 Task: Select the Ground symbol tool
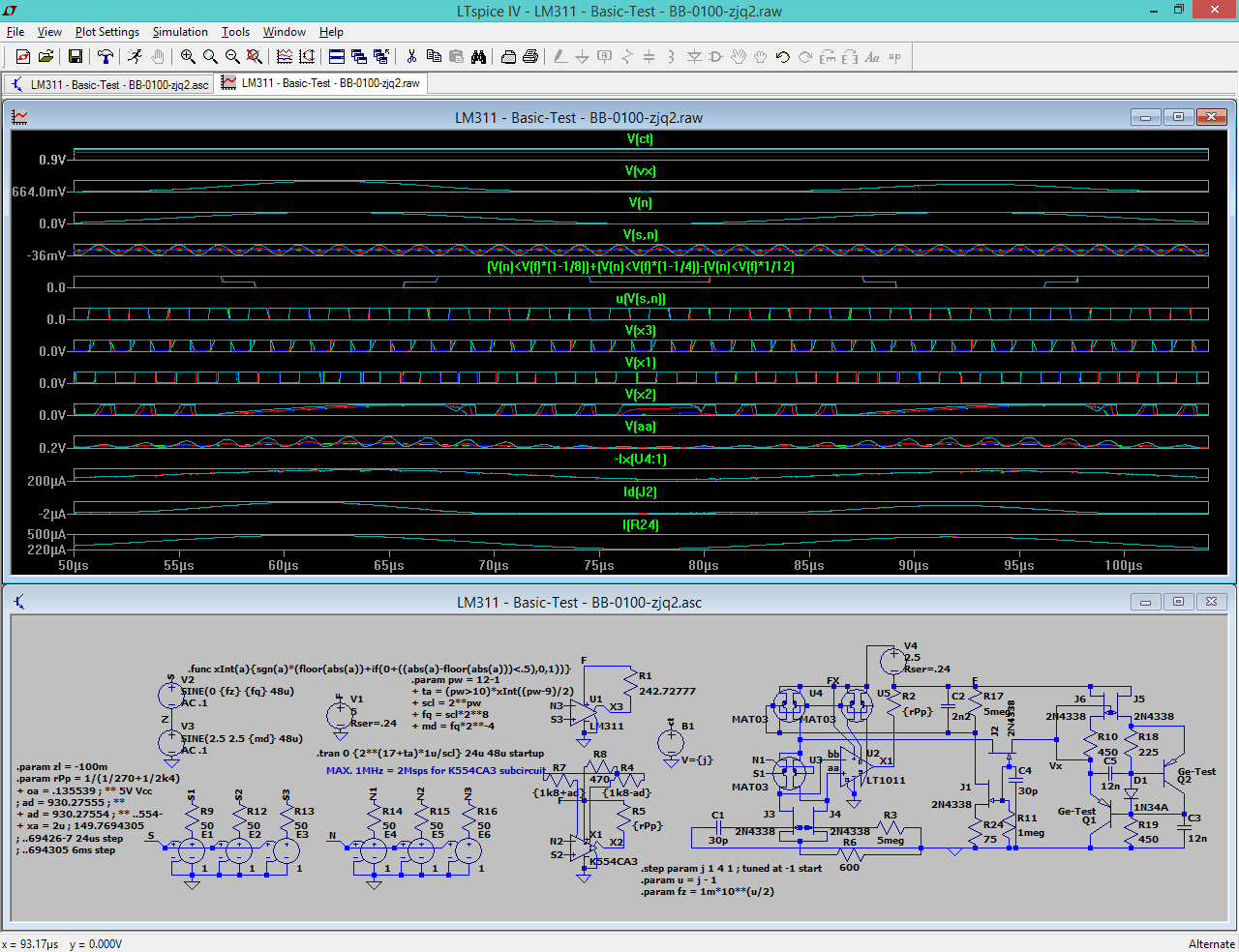[x=583, y=57]
